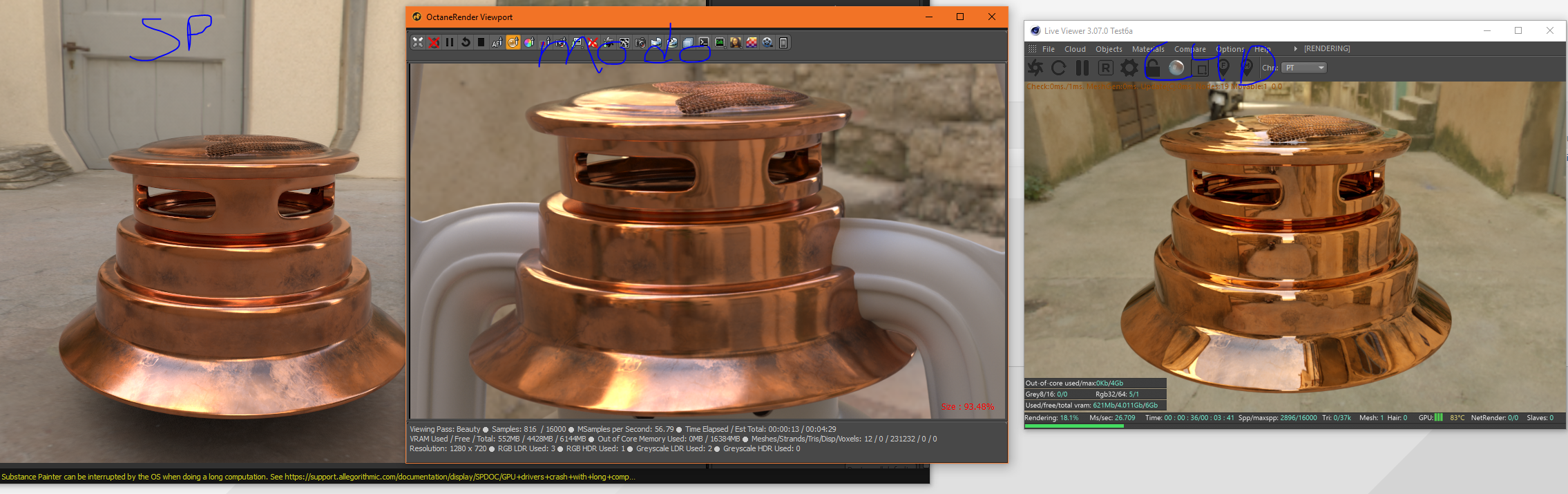Screen dimensions: 1568x494
Task: Toggle clay mode sphere icon in Live Viewer
Action: pyautogui.click(x=1176, y=68)
